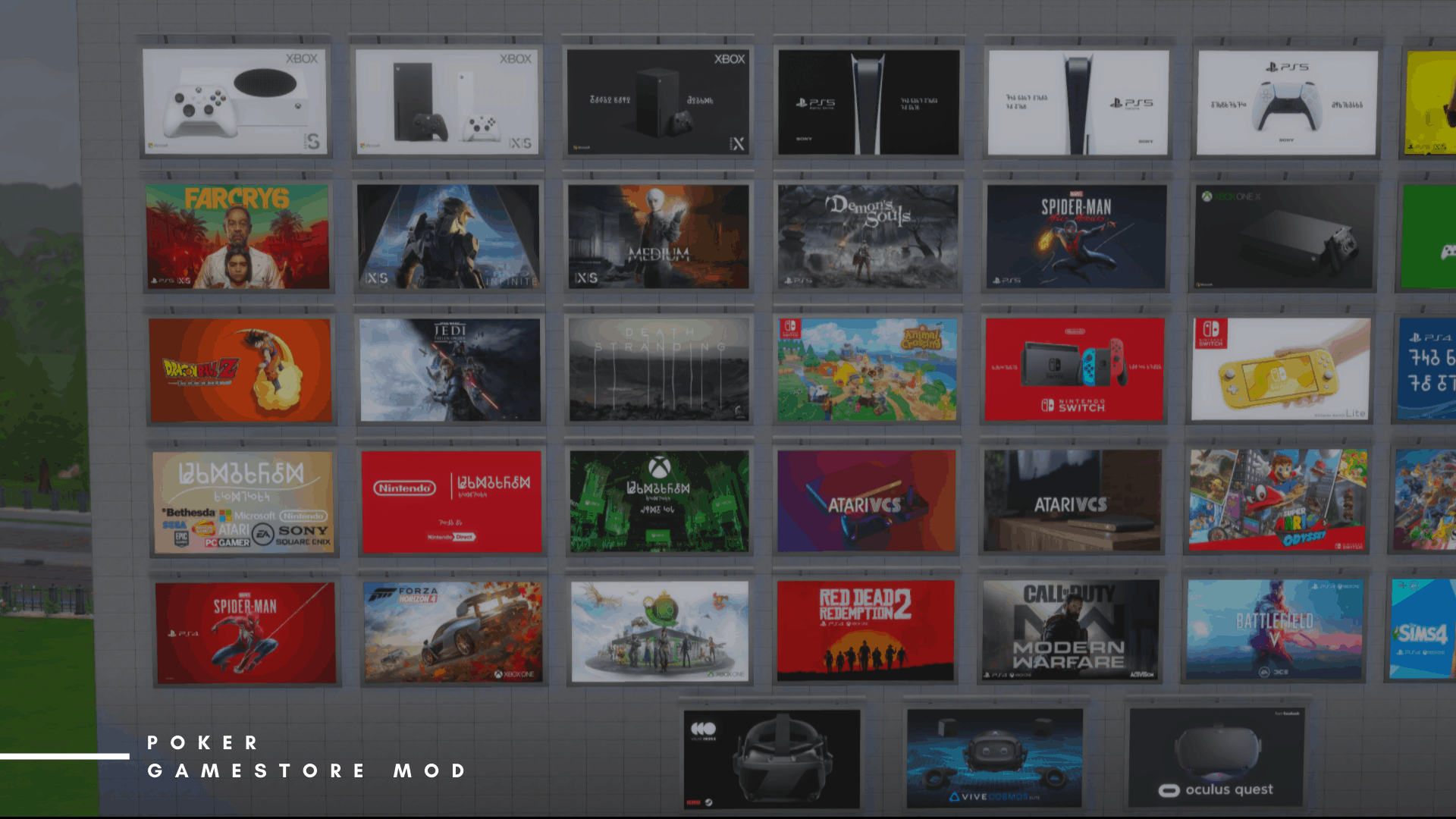Select the Animal Crossing poster
The width and height of the screenshot is (1456, 819).
[867, 370]
